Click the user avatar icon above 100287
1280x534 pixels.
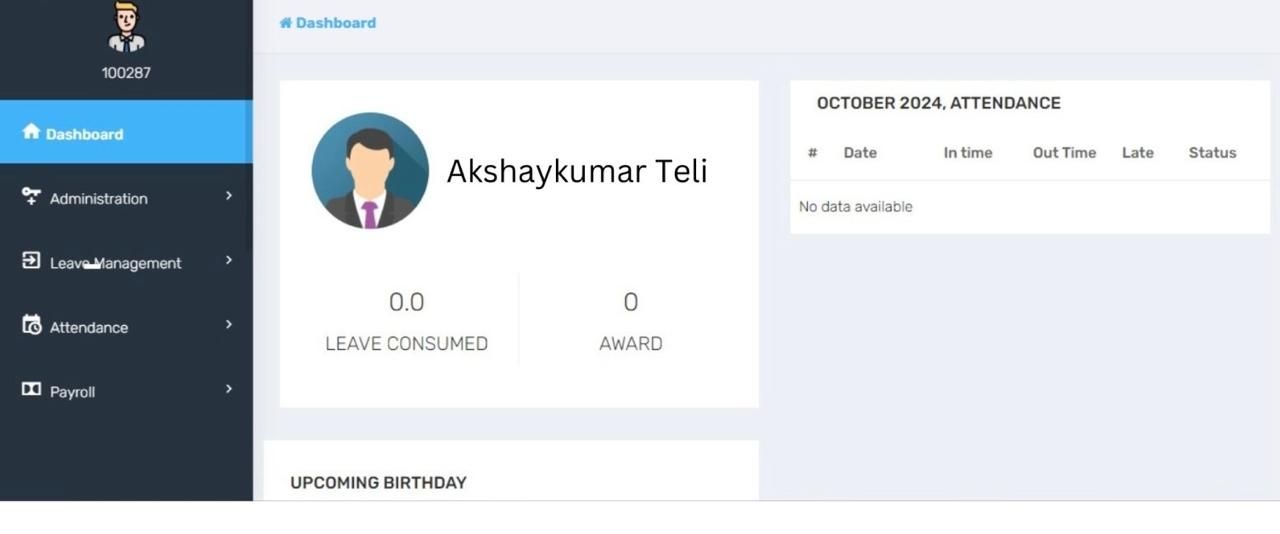coord(126,27)
